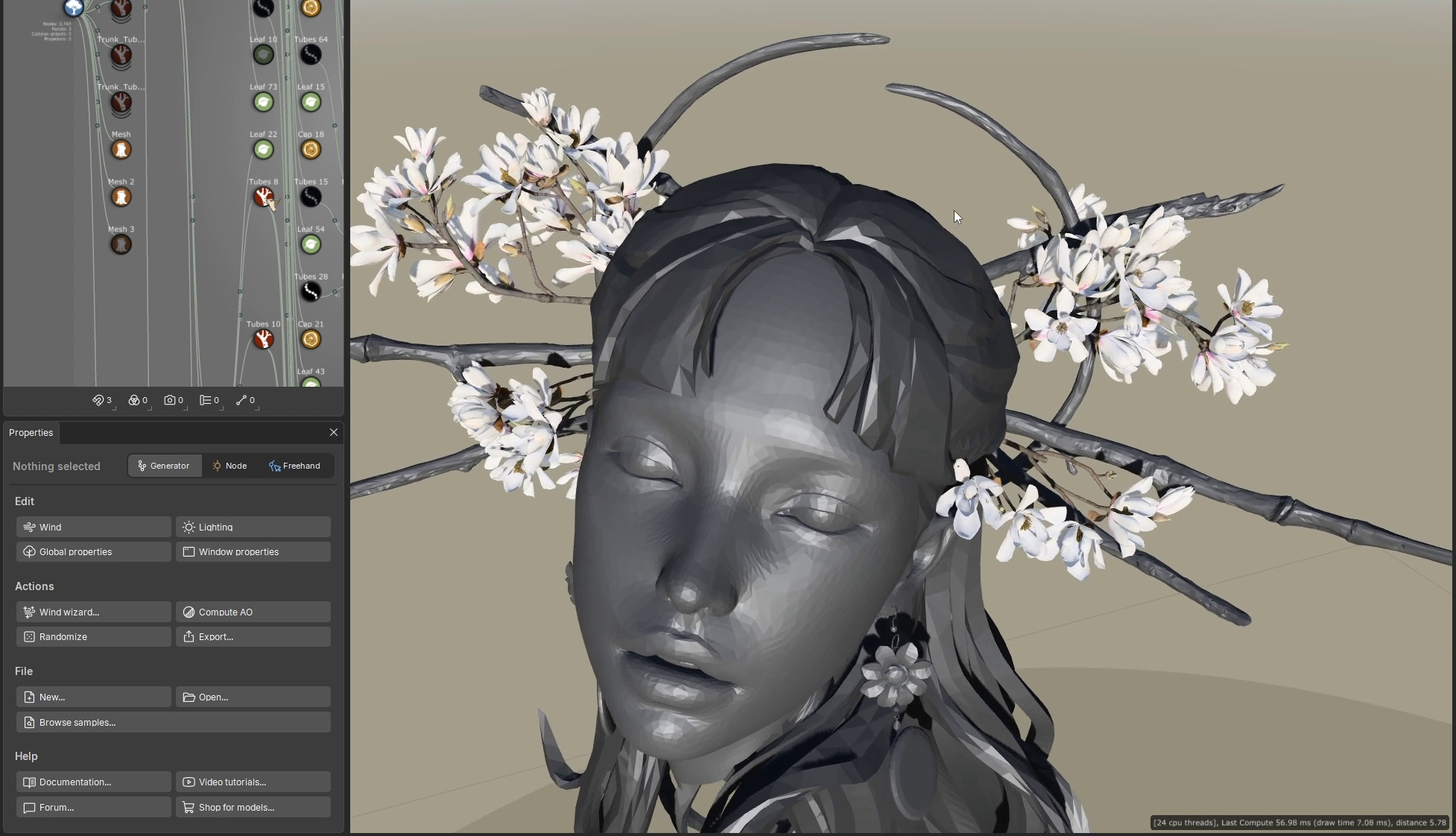Open Video tutorials
Image resolution: width=1456 pixels, height=836 pixels.
point(253,782)
